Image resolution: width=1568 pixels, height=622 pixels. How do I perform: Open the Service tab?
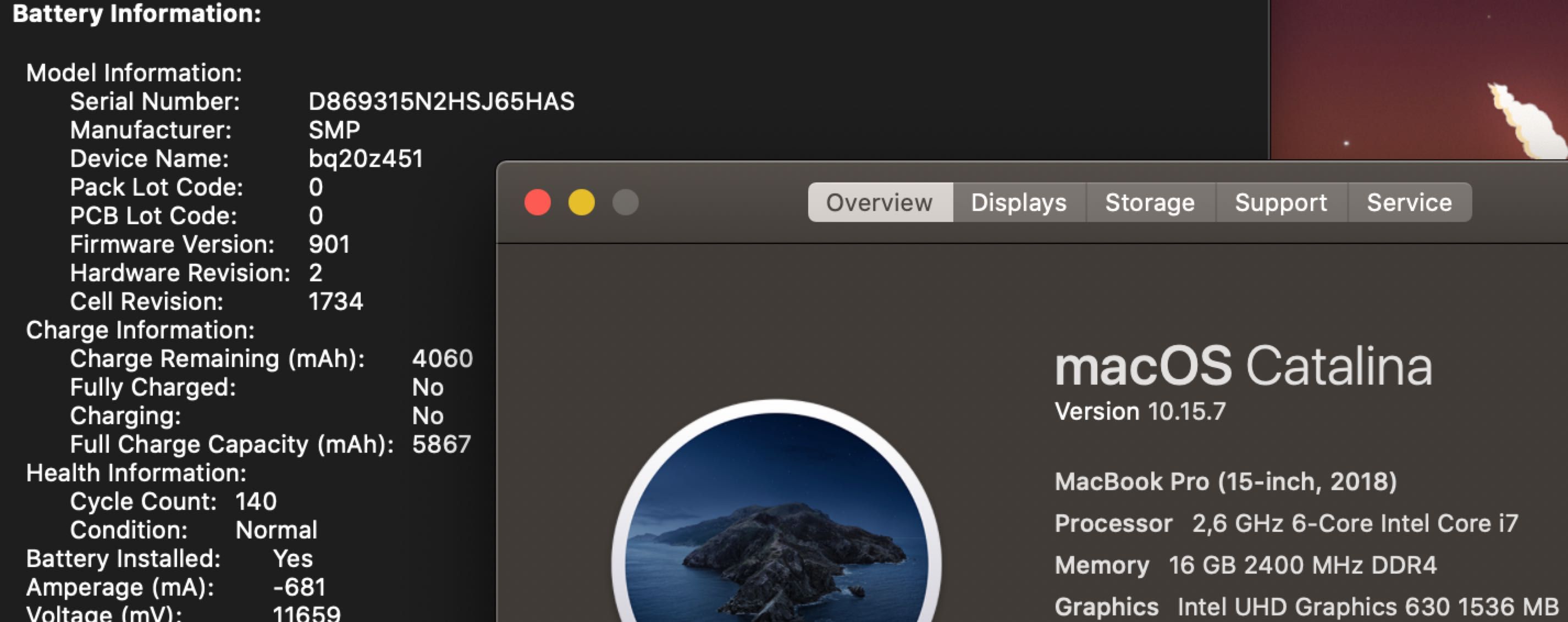pos(1409,202)
